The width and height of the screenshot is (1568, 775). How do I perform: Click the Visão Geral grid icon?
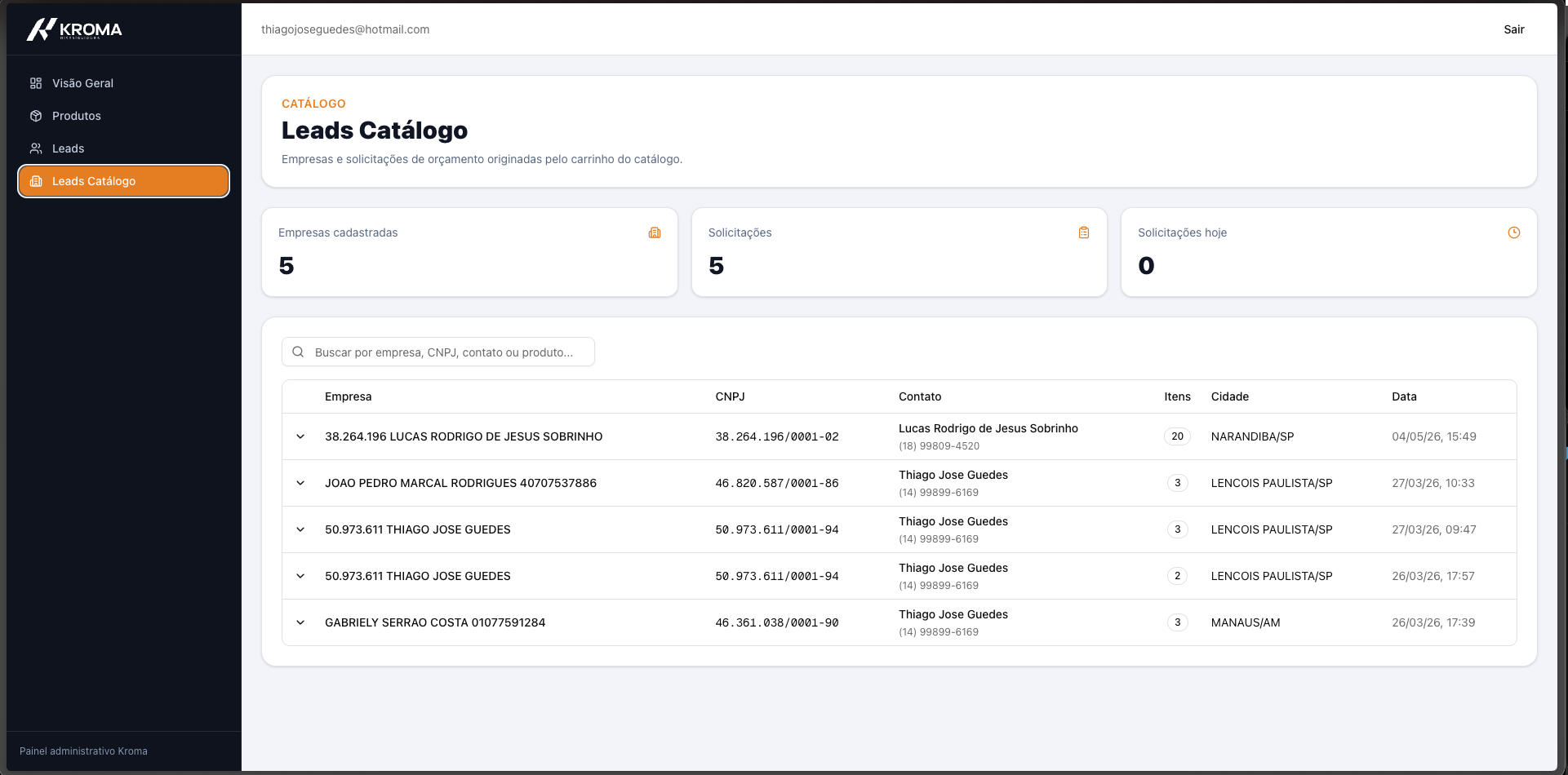click(x=36, y=83)
